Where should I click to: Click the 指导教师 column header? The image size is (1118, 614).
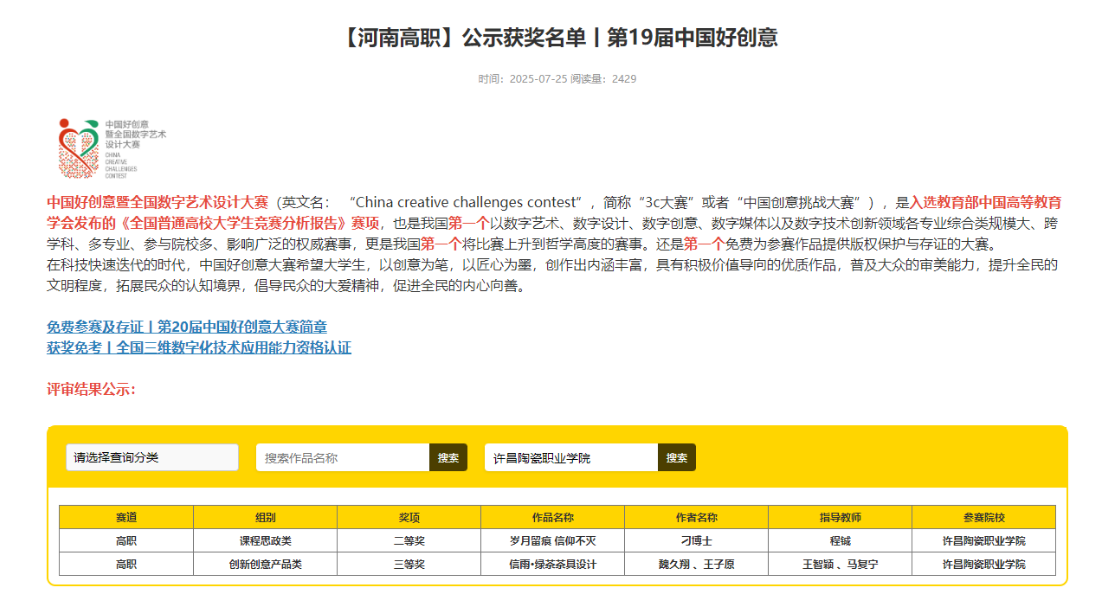pos(840,517)
